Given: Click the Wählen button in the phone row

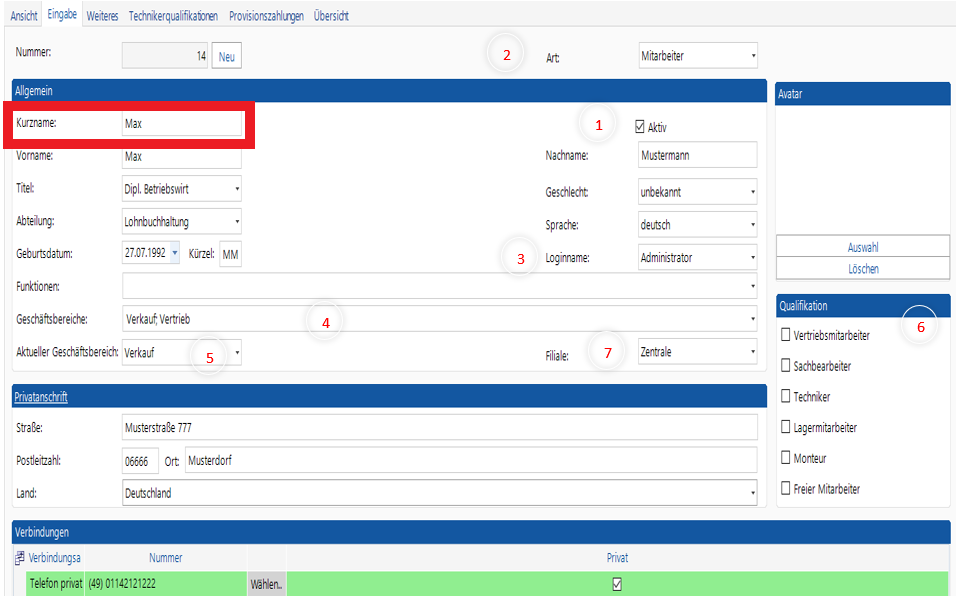Looking at the screenshot, I should [266, 584].
